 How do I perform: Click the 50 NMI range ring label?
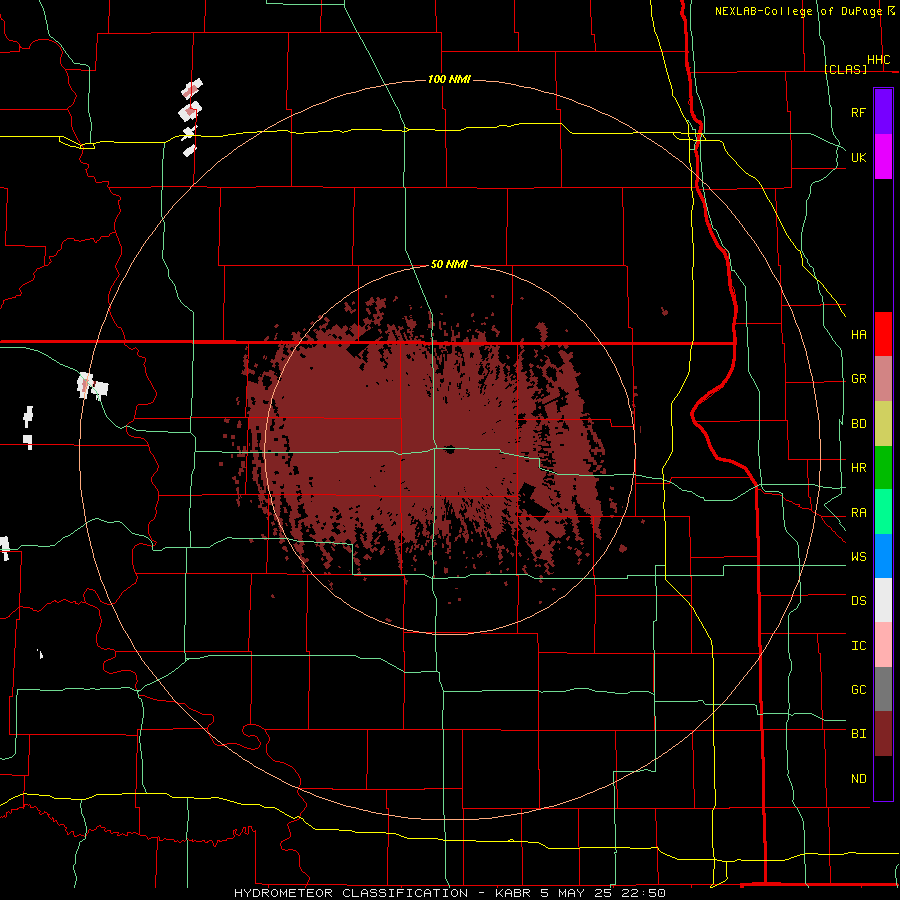click(449, 264)
